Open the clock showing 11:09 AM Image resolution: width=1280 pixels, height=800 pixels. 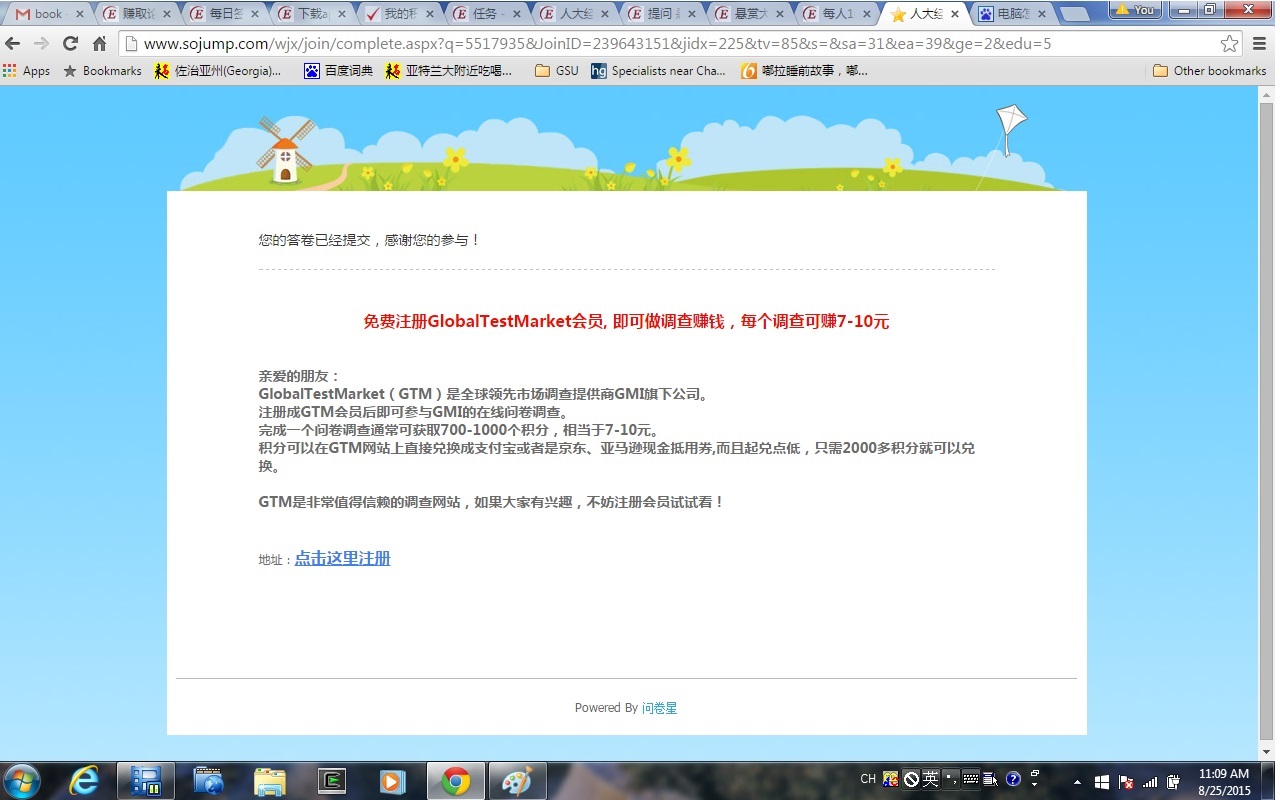1224,781
